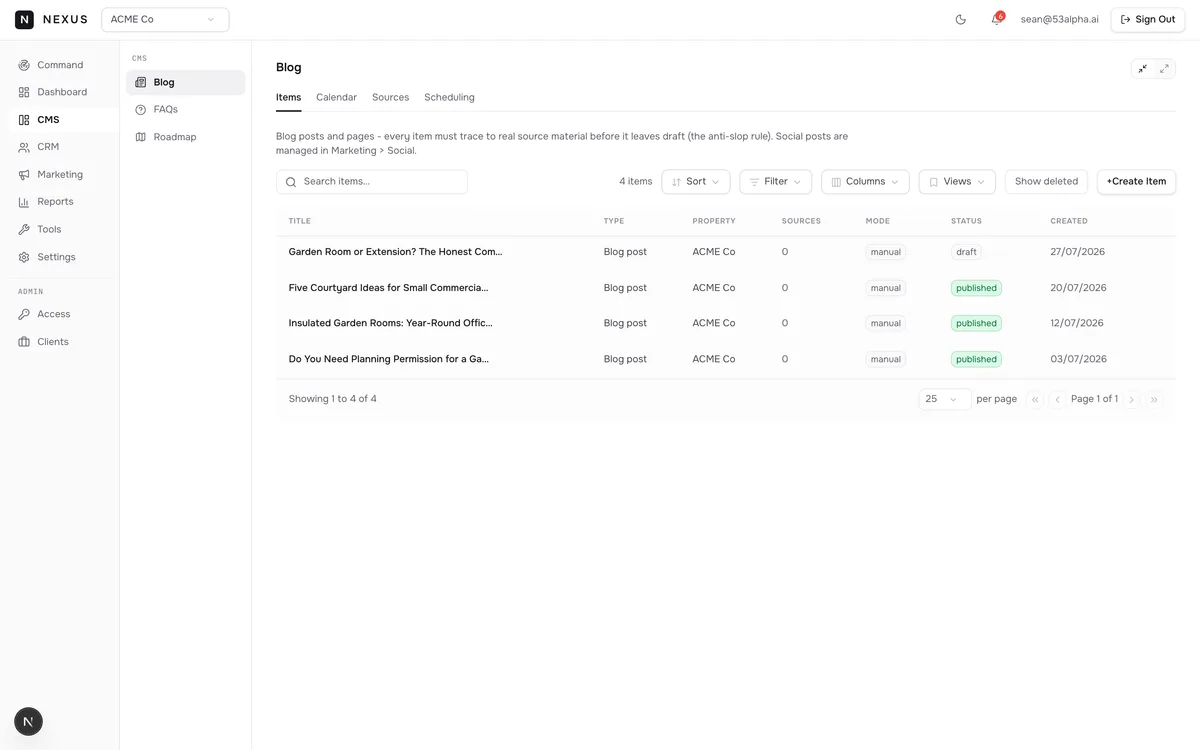Click the CMS icon in the sidebar

24,120
